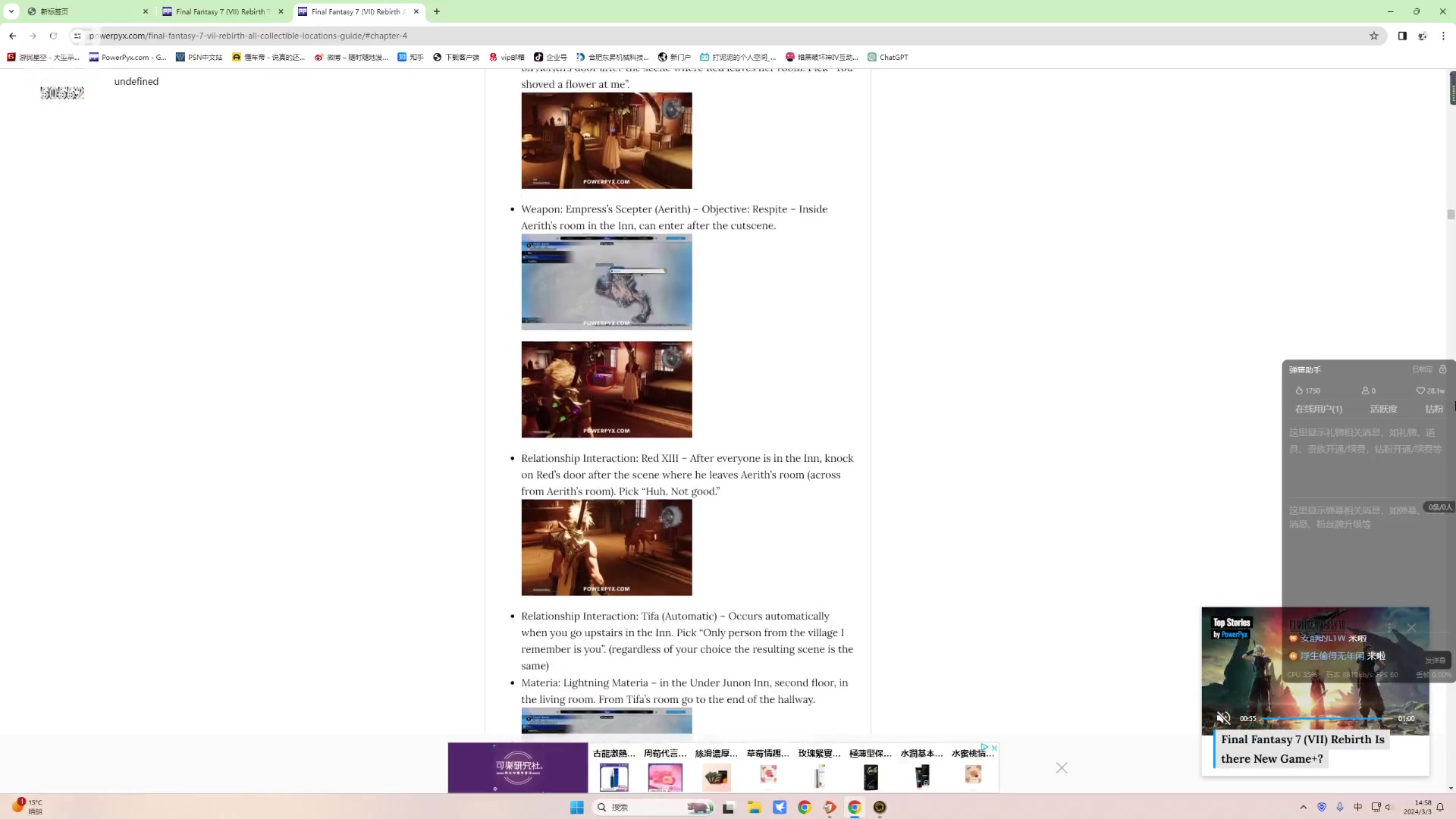The width and height of the screenshot is (1456, 819).
Task: Reload the current page
Action: 53,36
